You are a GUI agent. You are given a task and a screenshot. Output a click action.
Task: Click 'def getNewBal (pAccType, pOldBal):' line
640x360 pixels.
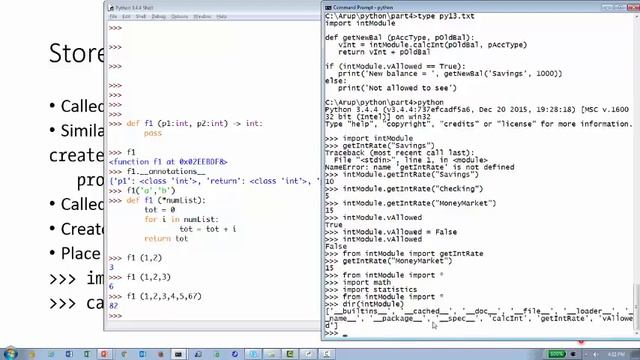(400, 38)
